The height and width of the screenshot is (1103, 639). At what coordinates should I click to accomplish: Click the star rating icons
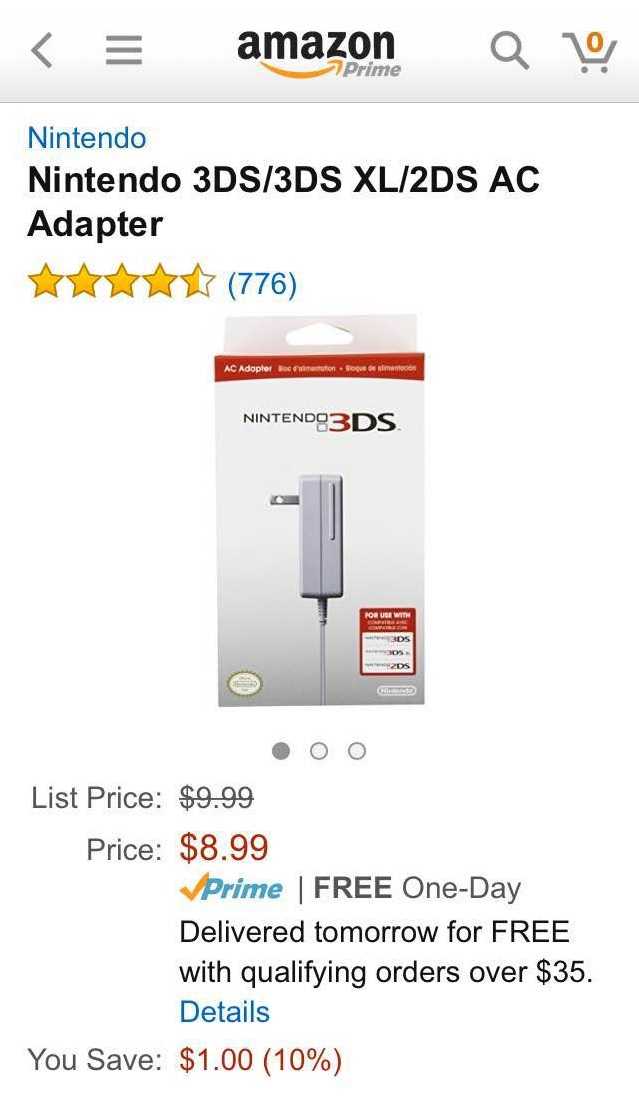(x=120, y=283)
